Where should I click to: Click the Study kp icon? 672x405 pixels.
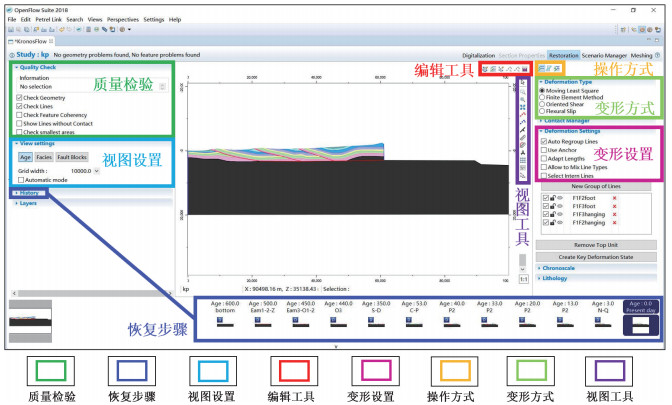click(9, 54)
